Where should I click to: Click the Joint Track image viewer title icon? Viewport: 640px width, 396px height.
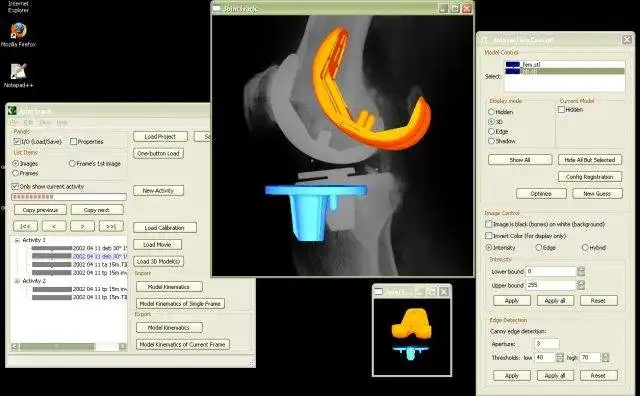click(217, 8)
